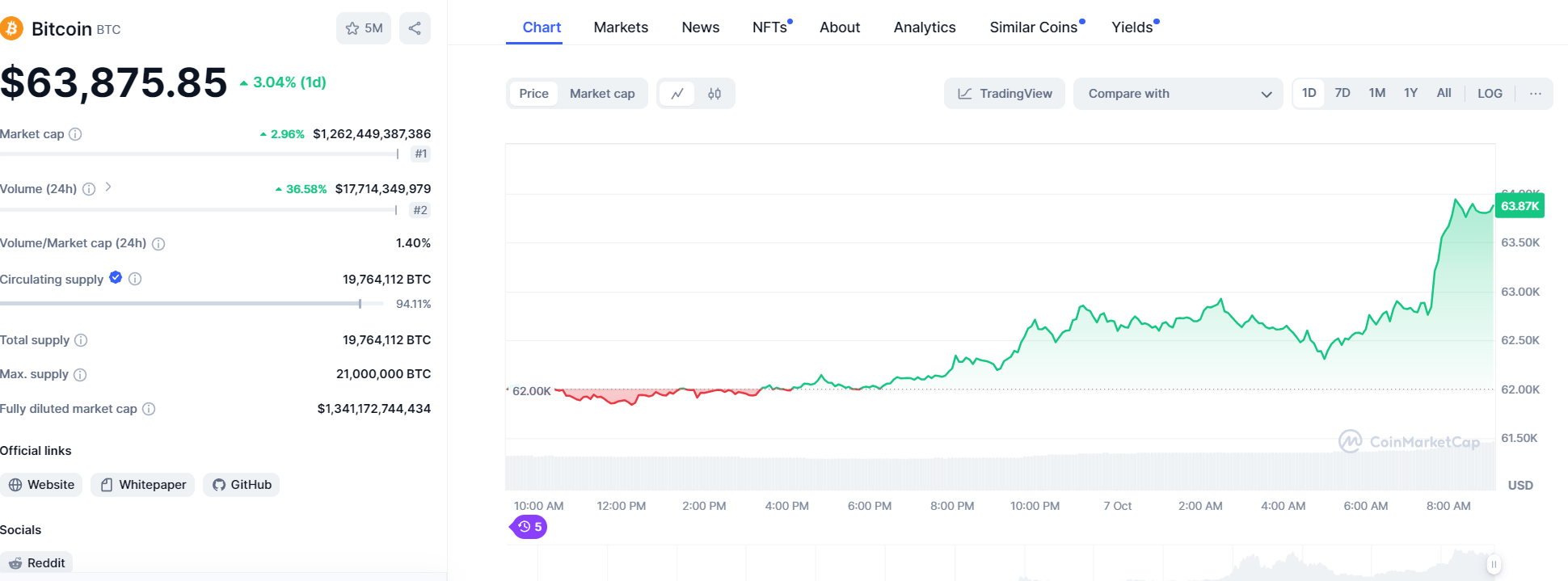Select the All time range
The width and height of the screenshot is (1568, 581).
click(1444, 93)
